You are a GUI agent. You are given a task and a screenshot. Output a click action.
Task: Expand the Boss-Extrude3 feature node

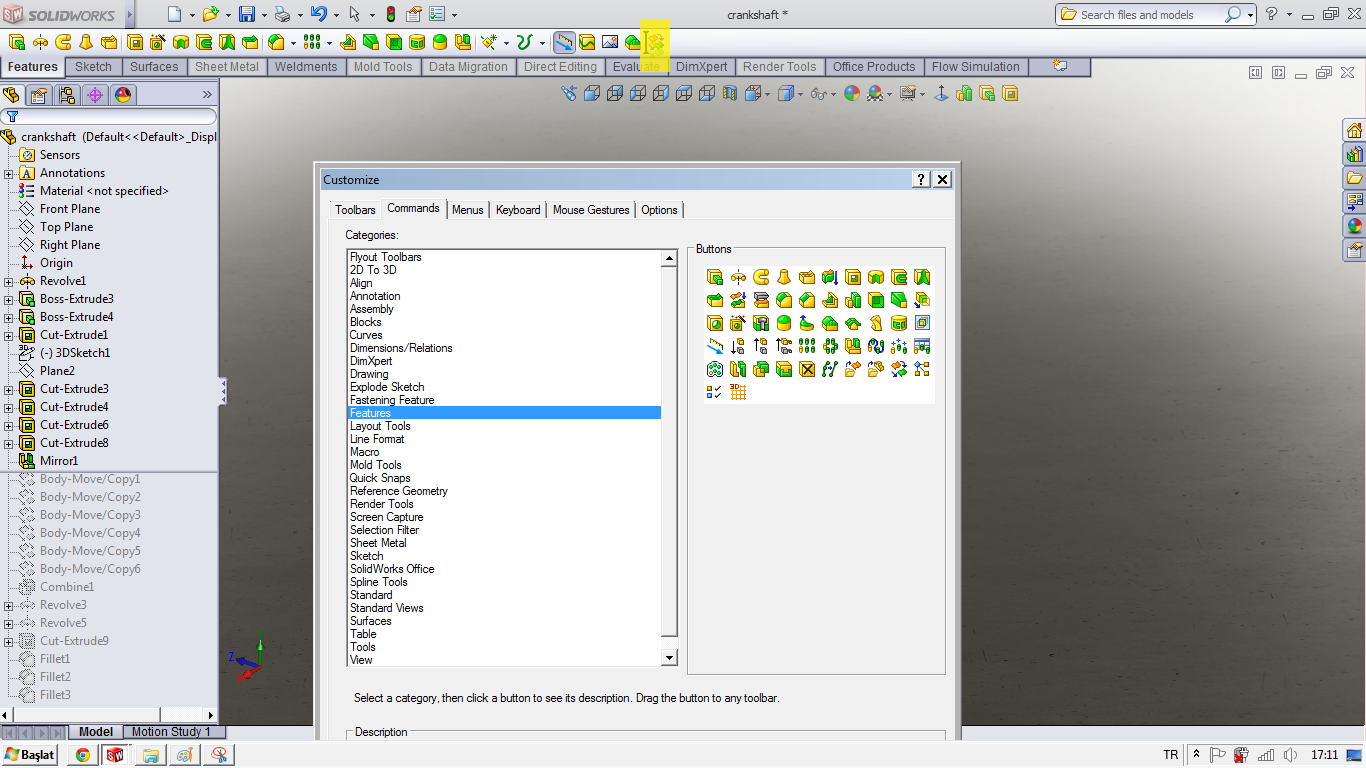pos(9,299)
